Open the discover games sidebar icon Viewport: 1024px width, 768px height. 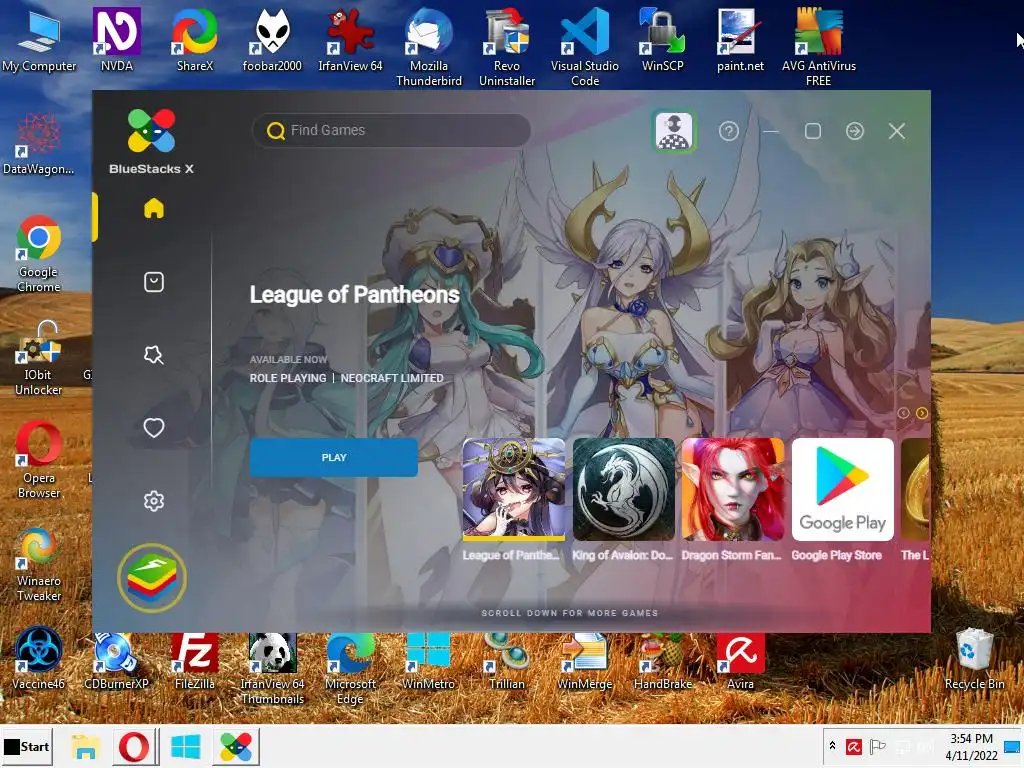[154, 355]
